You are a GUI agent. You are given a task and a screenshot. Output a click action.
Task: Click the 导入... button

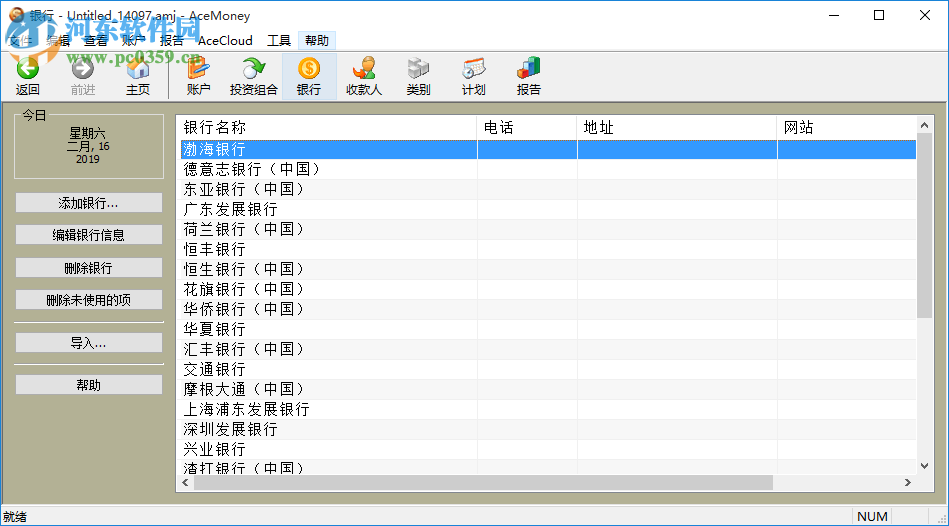tap(88, 343)
